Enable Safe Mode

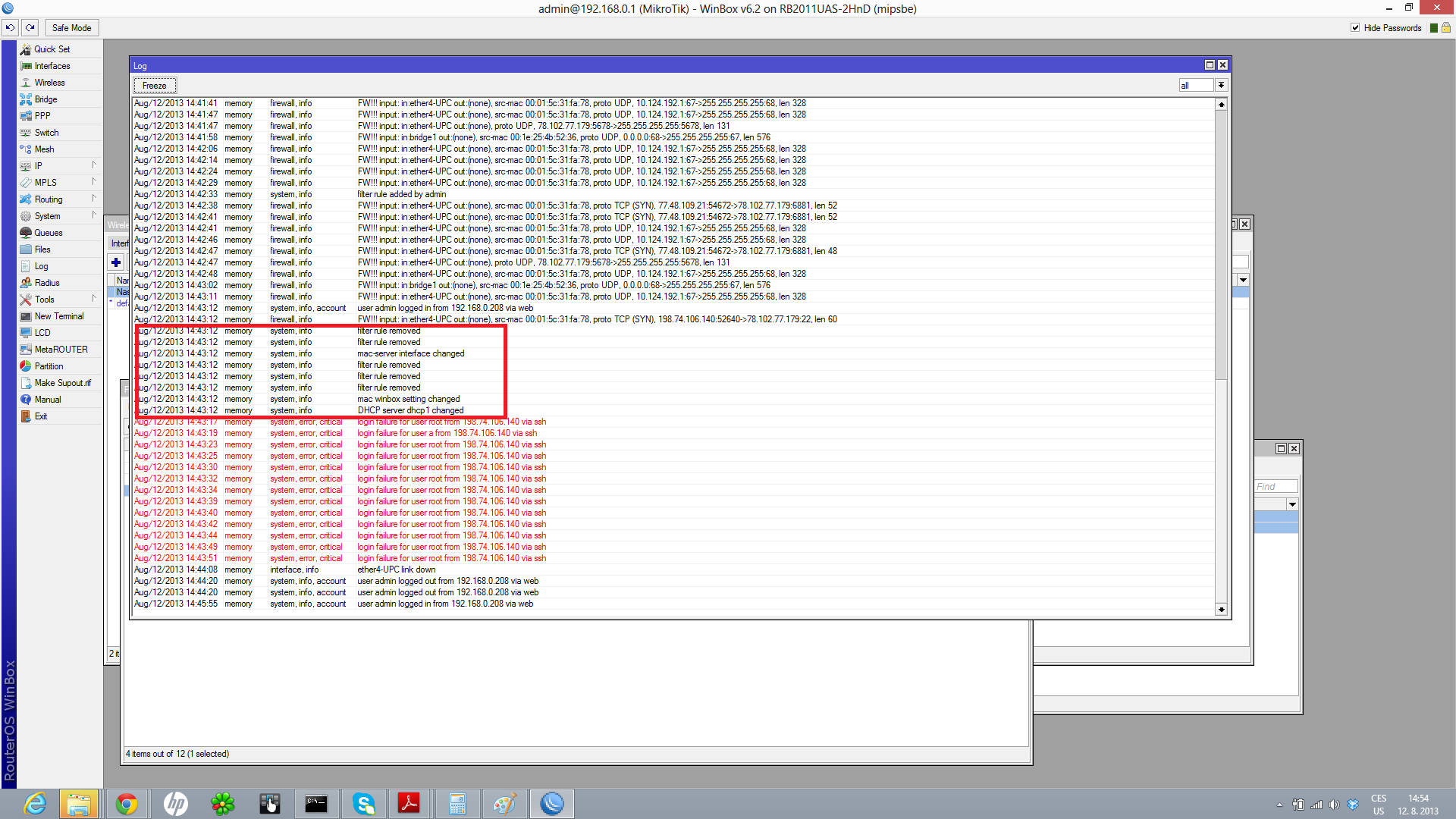[x=71, y=27]
